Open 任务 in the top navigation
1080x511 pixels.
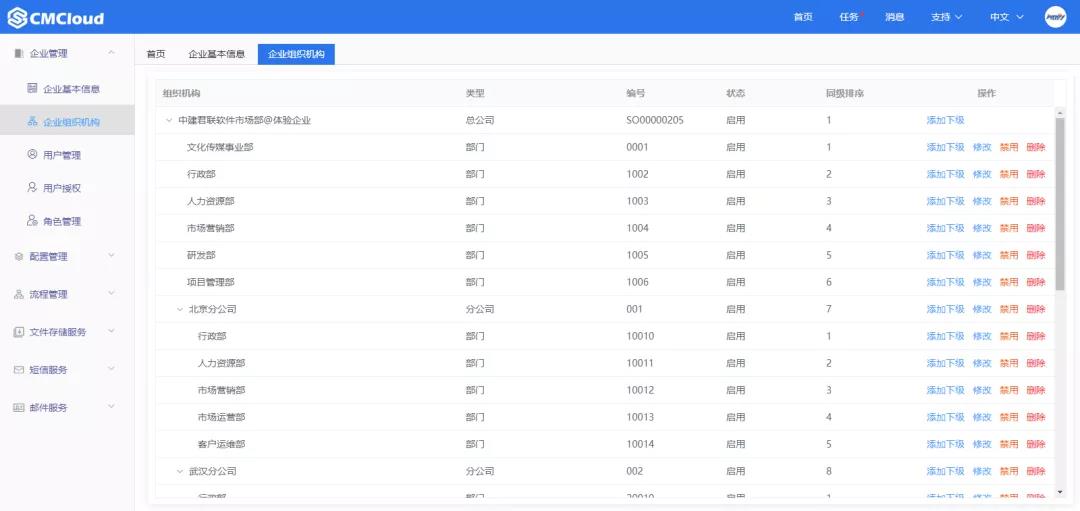(849, 17)
